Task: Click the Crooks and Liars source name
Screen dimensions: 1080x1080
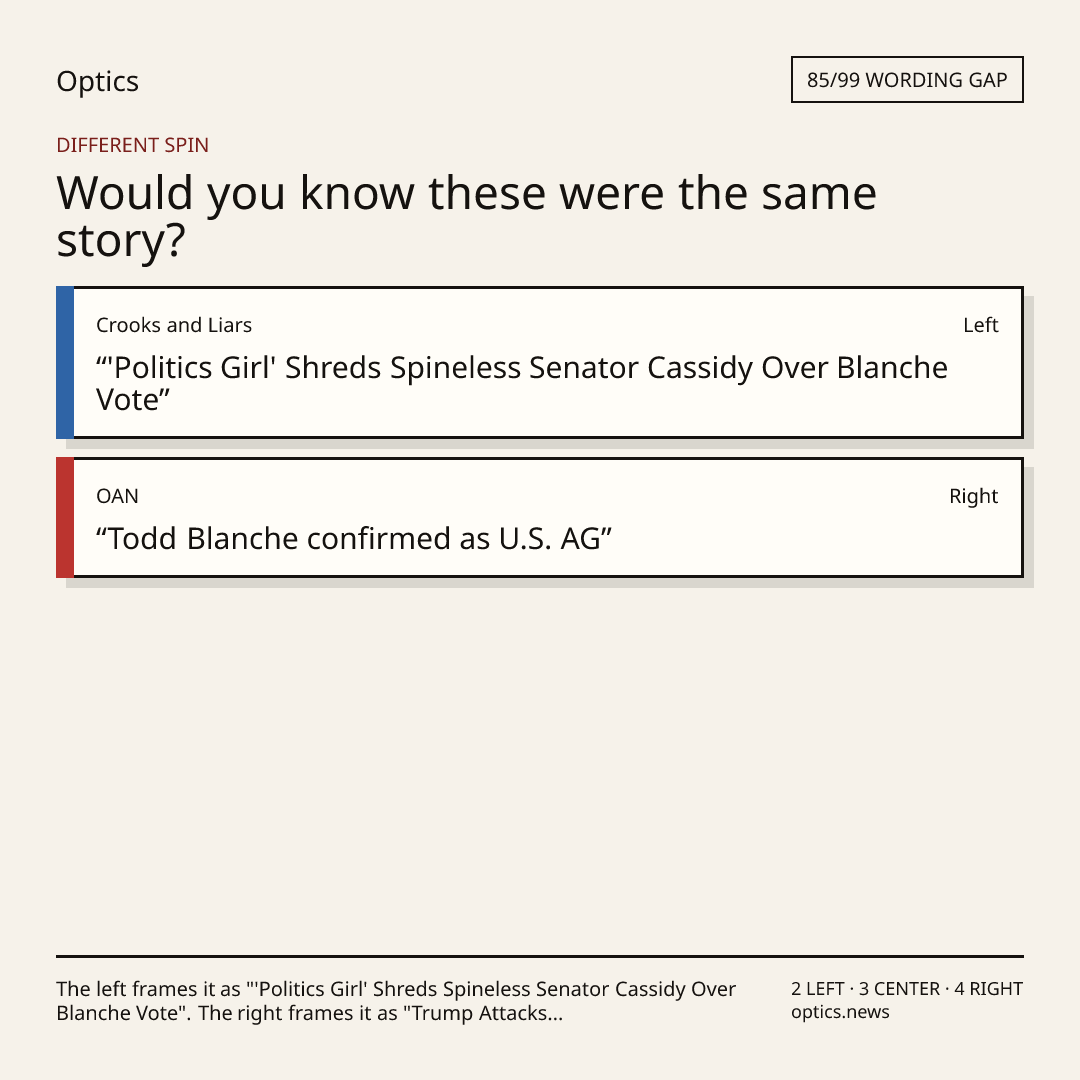Action: point(174,325)
